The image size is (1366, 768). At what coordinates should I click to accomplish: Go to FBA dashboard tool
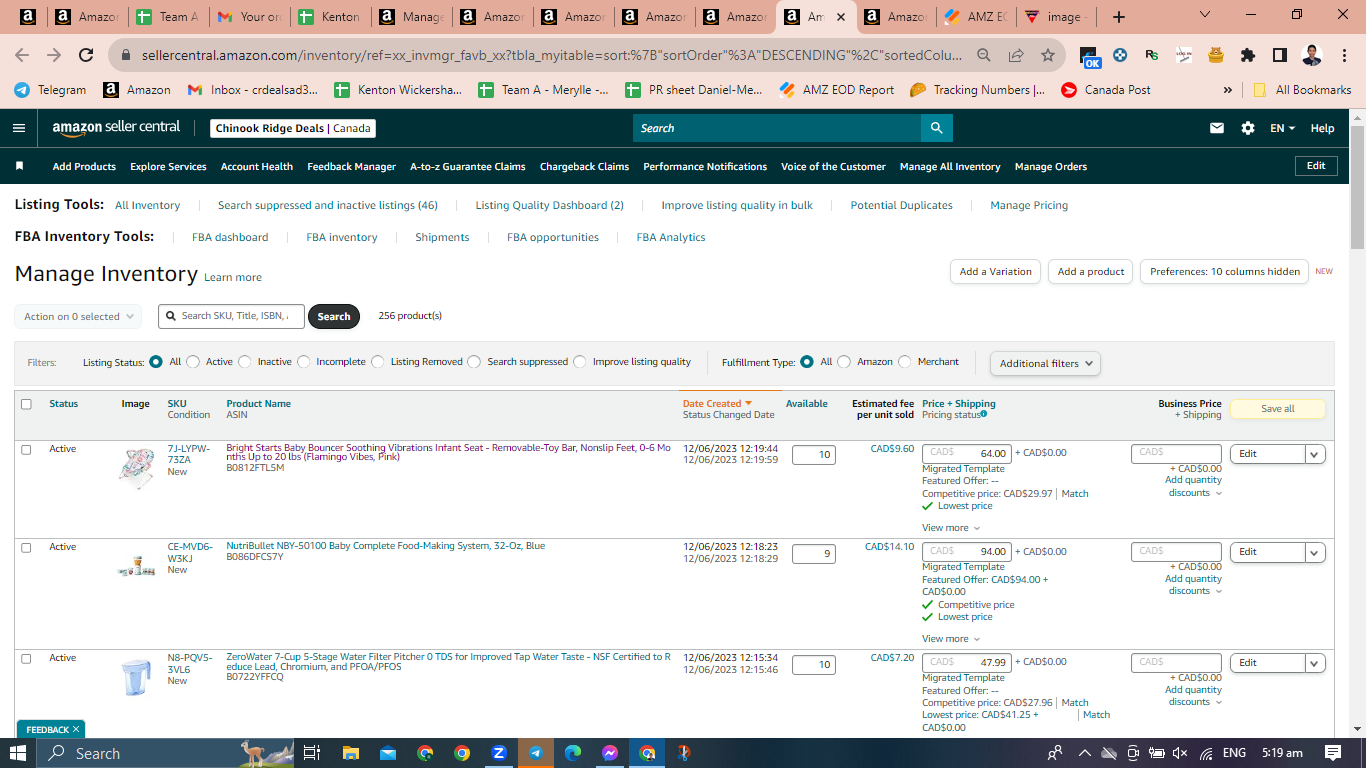pos(230,237)
